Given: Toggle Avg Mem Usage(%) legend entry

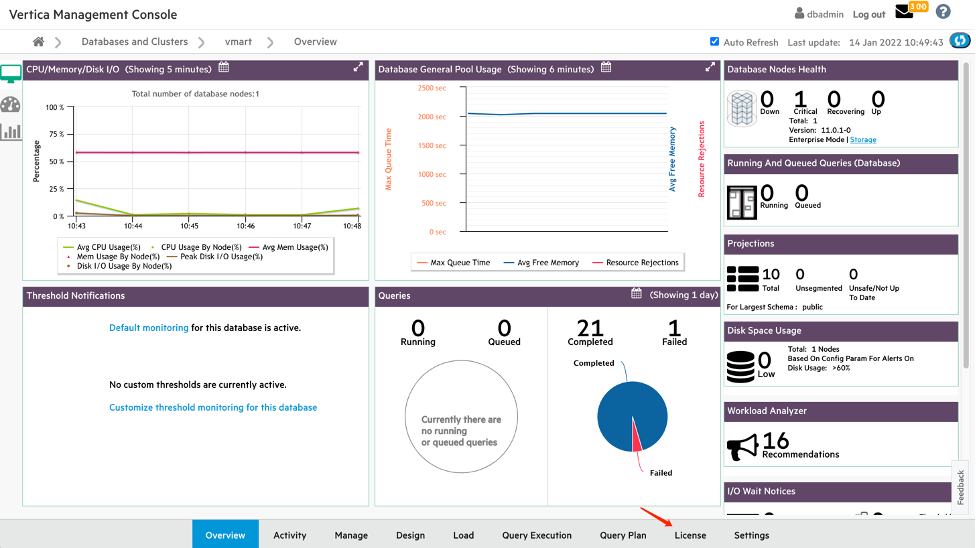Looking at the screenshot, I should coord(288,247).
